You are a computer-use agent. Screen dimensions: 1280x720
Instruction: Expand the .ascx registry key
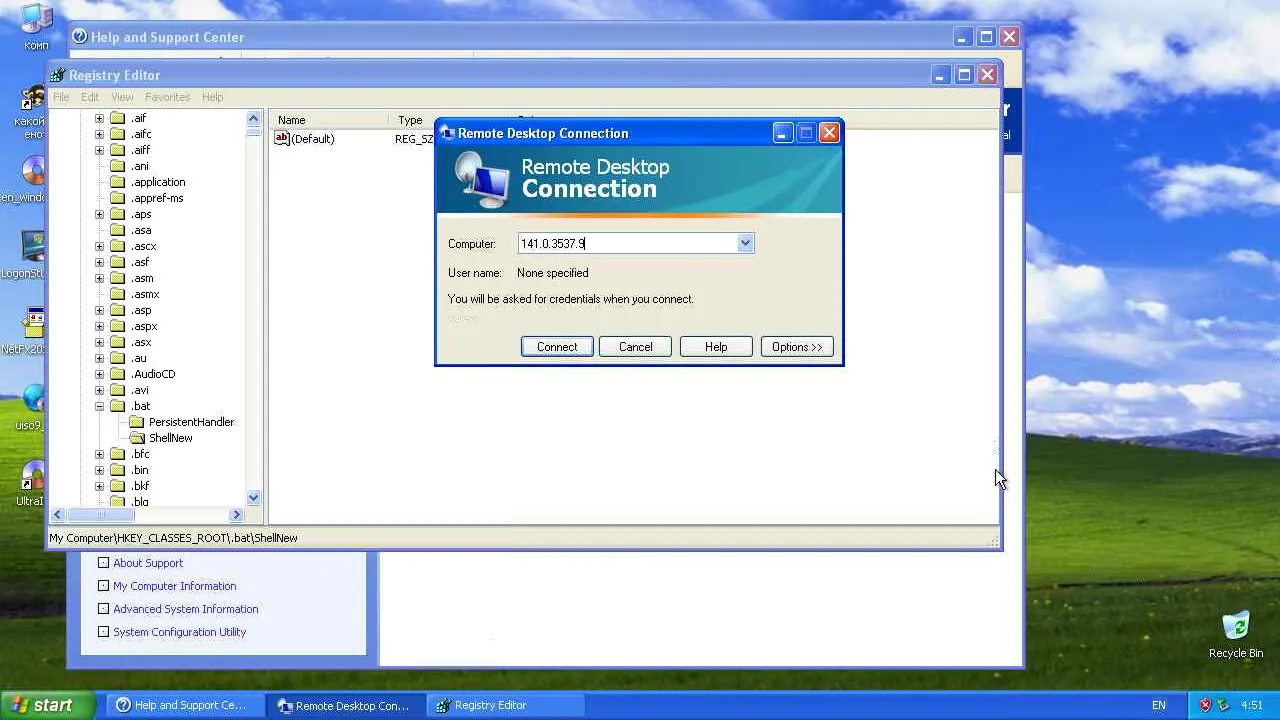click(x=99, y=246)
